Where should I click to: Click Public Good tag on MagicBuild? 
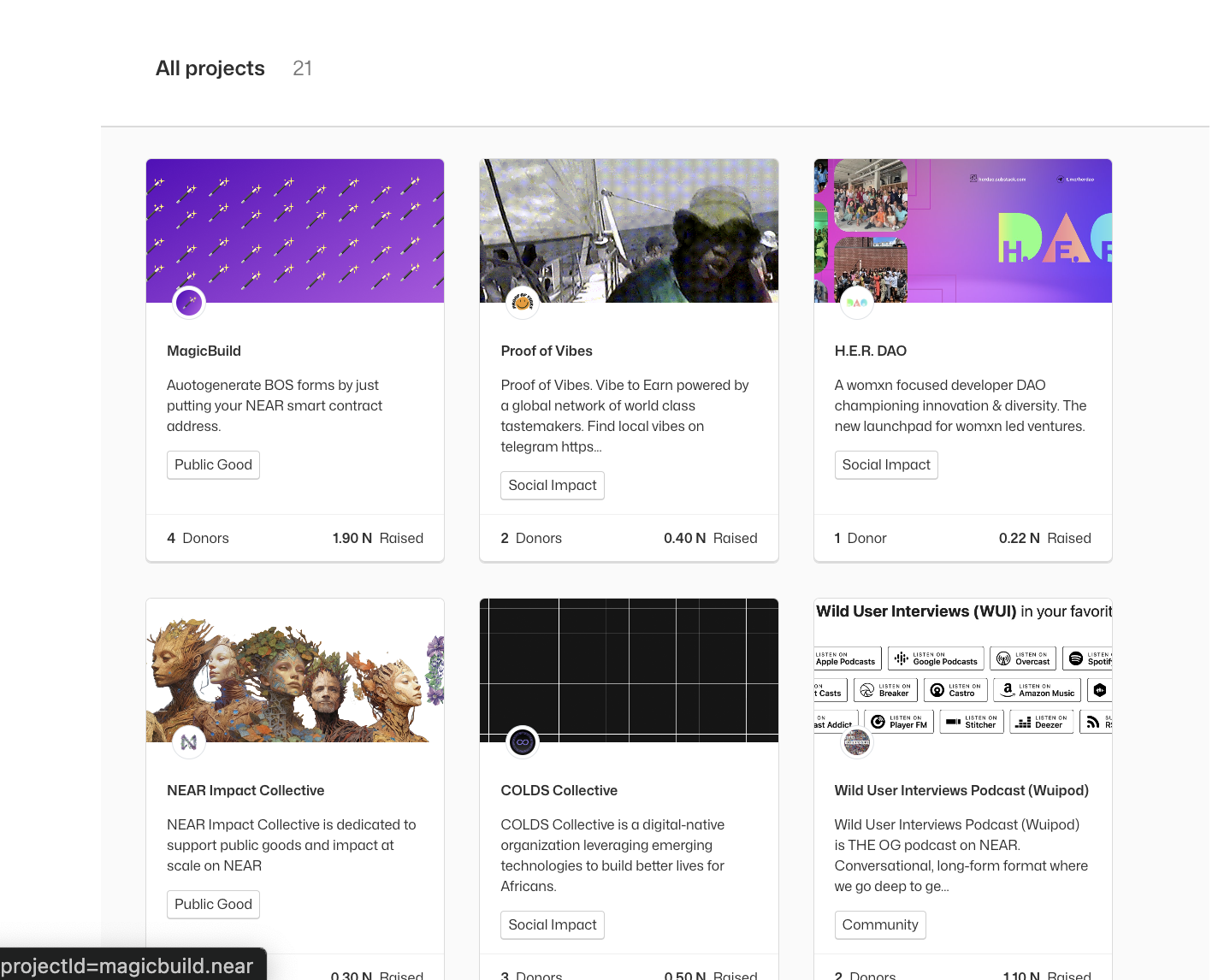[x=213, y=465]
